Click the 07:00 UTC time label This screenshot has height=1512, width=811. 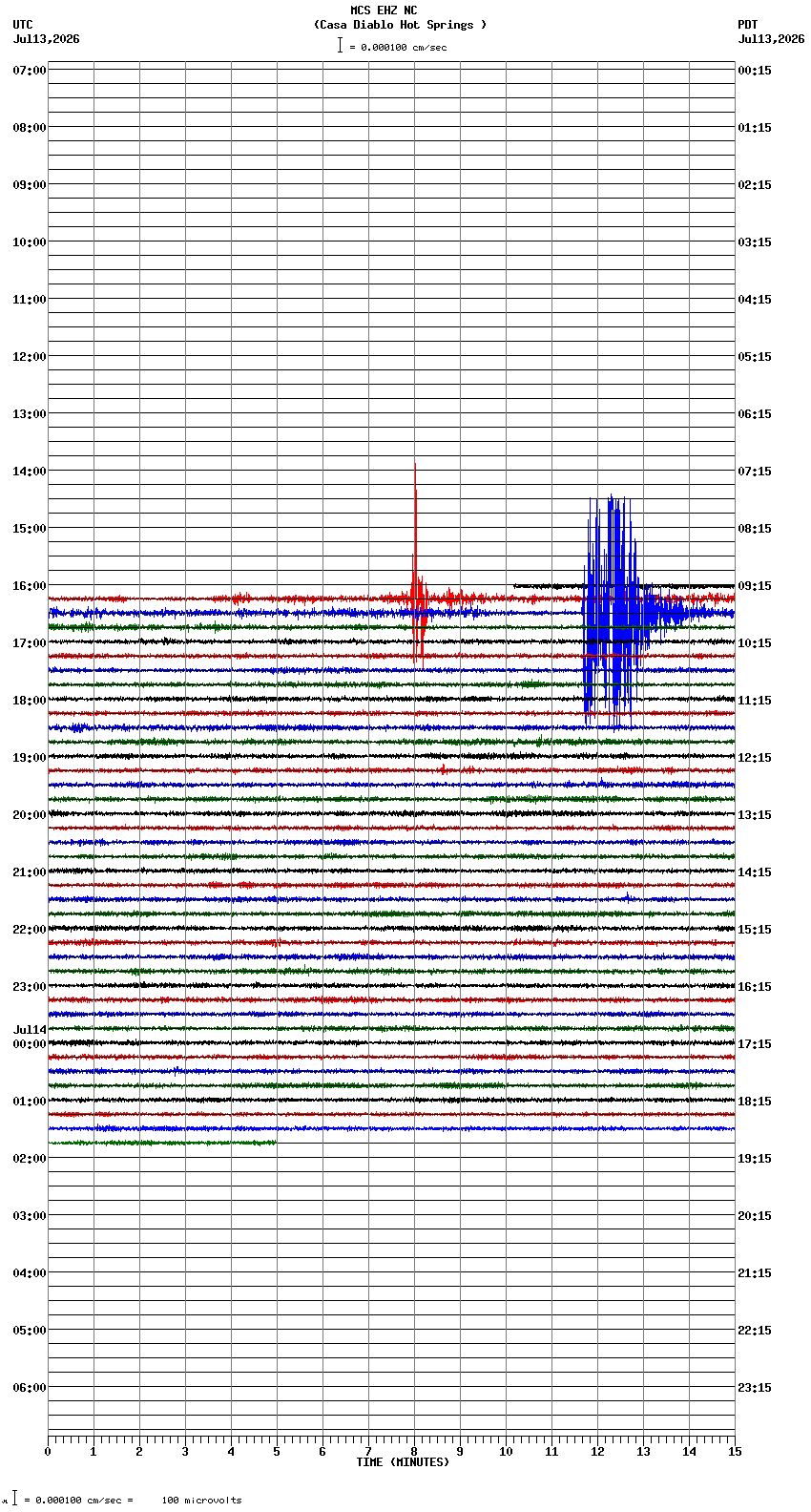tap(30, 71)
